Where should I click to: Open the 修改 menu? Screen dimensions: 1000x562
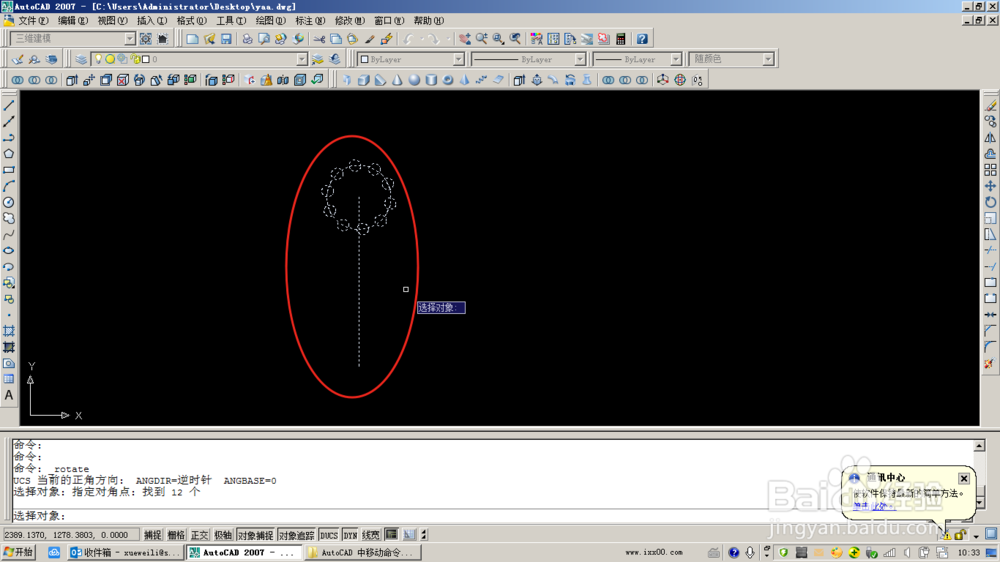tap(349, 21)
